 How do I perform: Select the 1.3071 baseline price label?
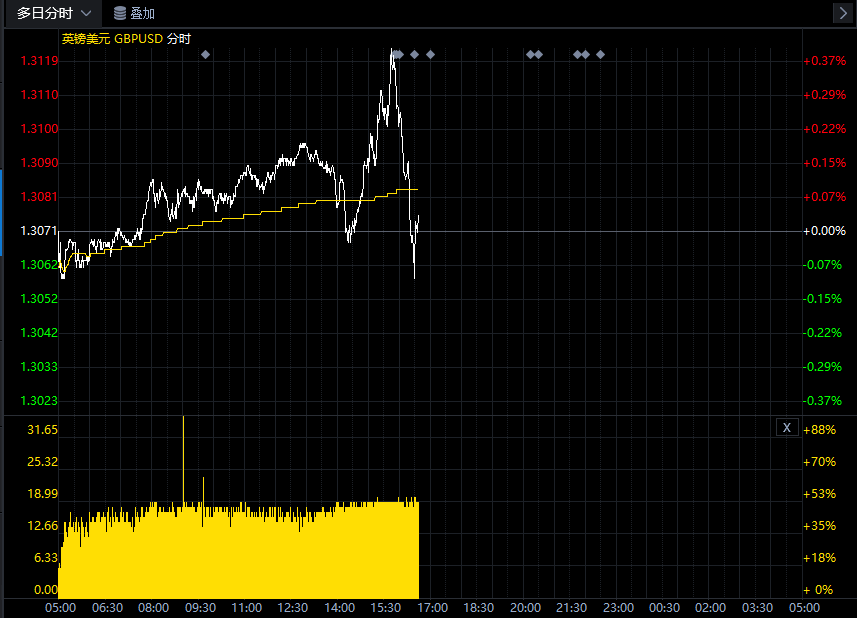point(39,231)
